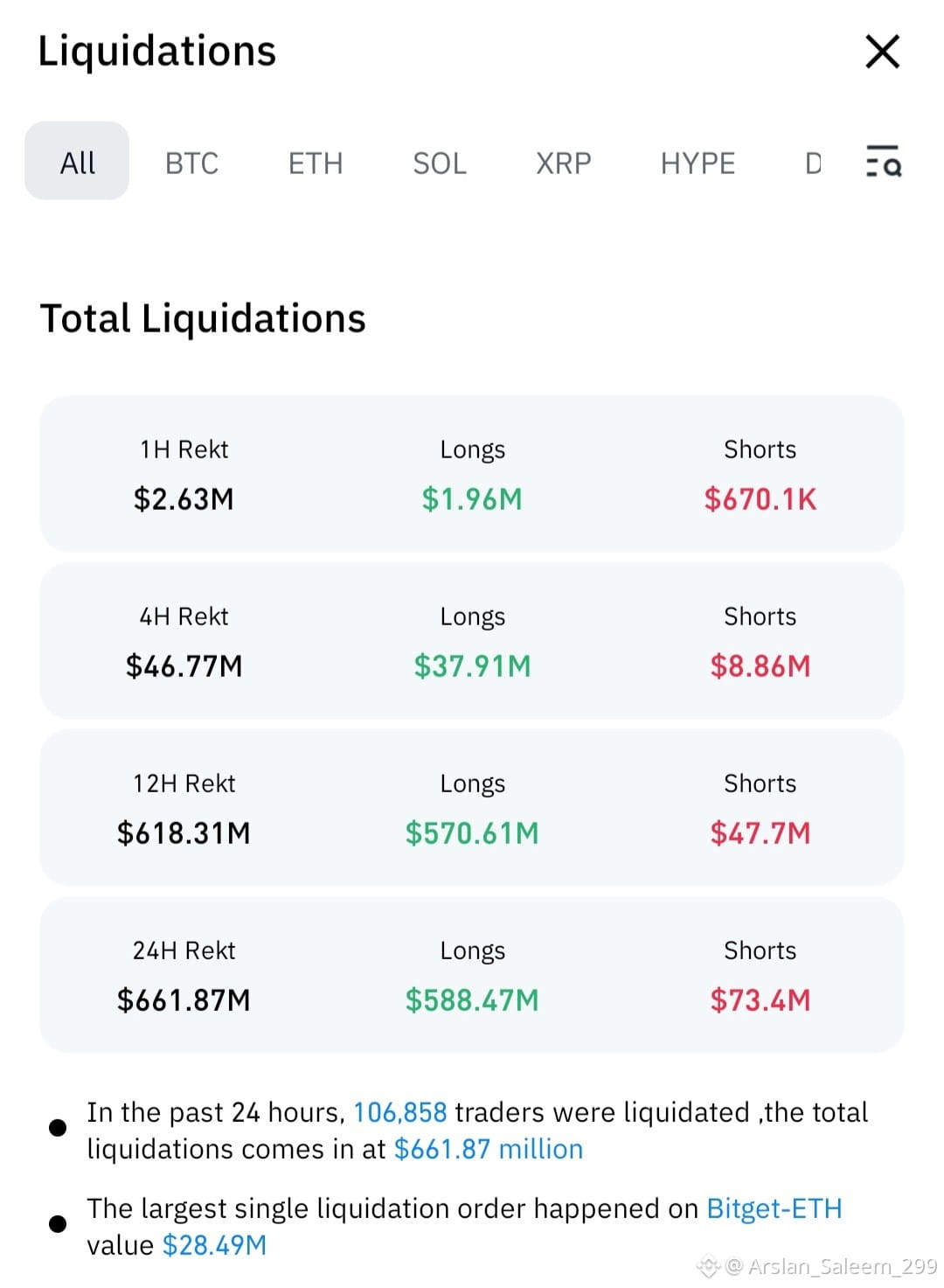Open the Bitget-ETH link

774,1208
